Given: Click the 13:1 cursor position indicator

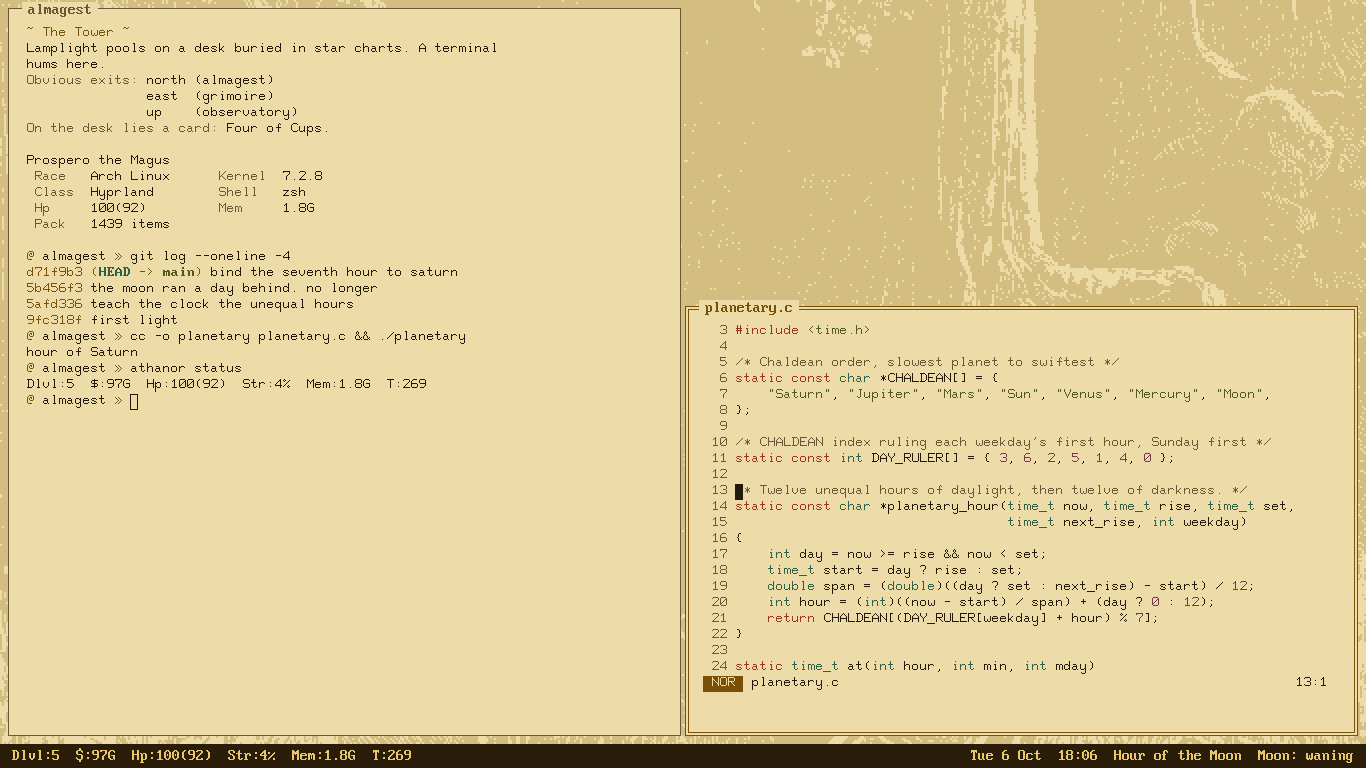Looking at the screenshot, I should [1311, 682].
